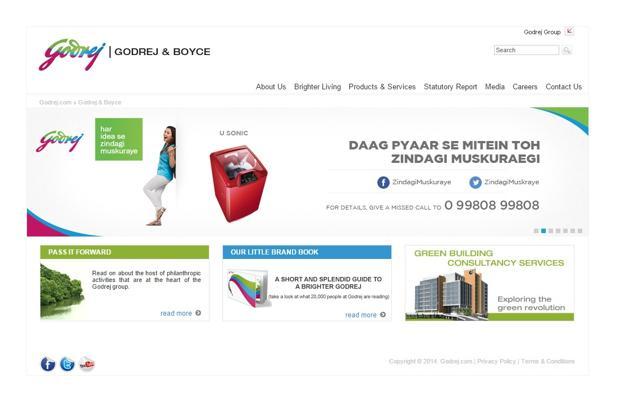Open the Media menu
This screenshot has width=621, height=414.
coord(495,87)
